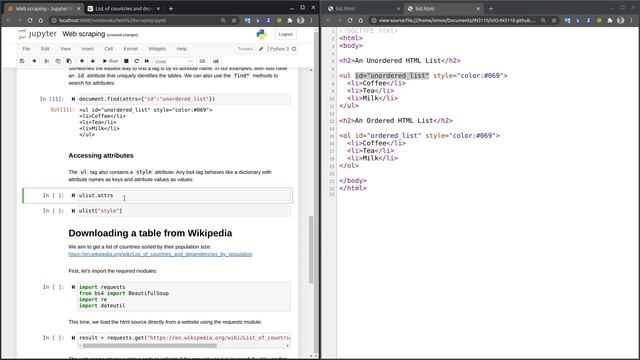Click the Run button

(110, 61)
